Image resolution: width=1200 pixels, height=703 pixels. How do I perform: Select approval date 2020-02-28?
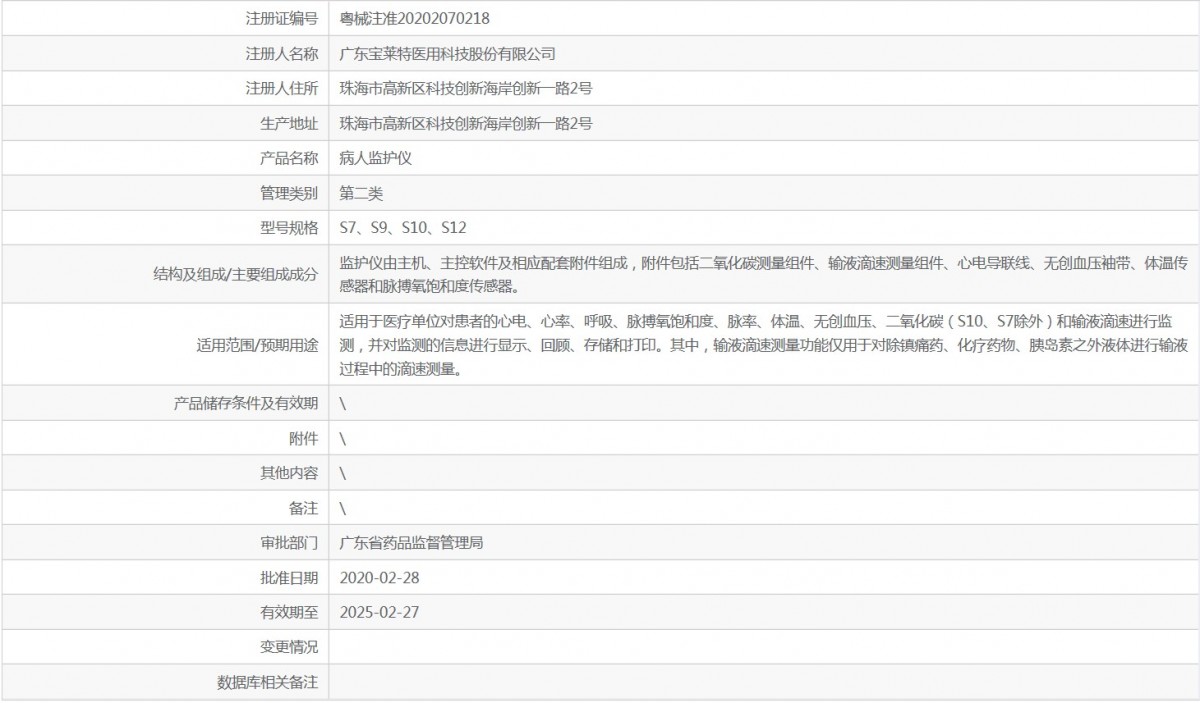[379, 578]
